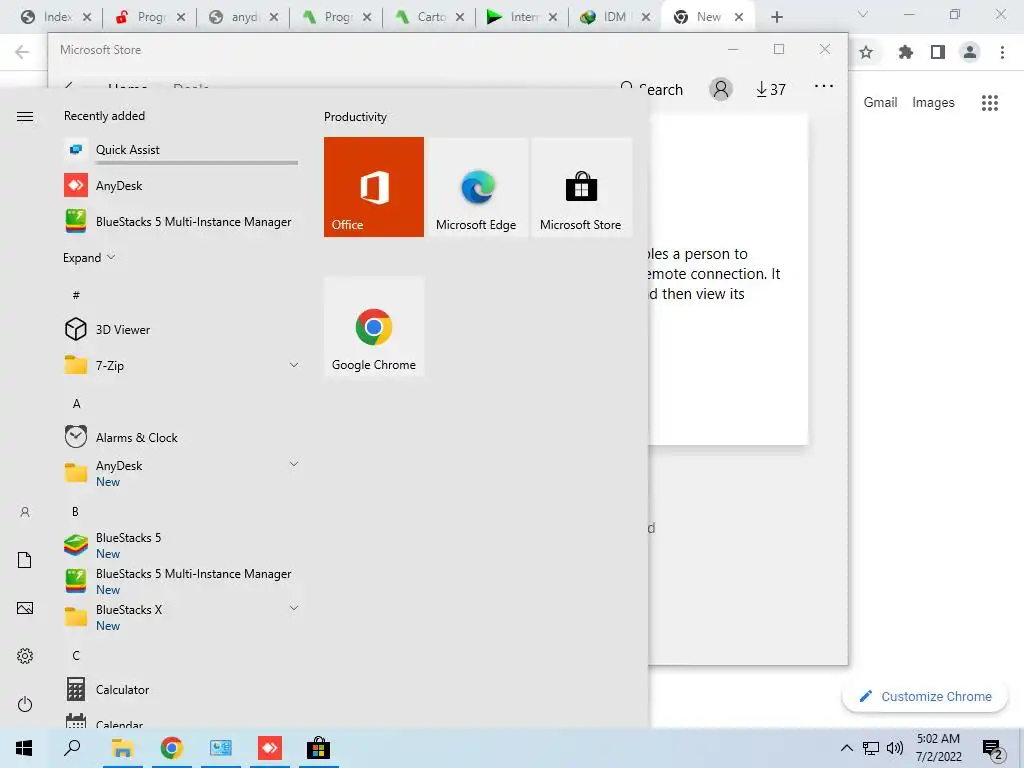Click the Chrome profile avatar
Image resolution: width=1024 pixels, height=768 pixels.
click(x=970, y=52)
